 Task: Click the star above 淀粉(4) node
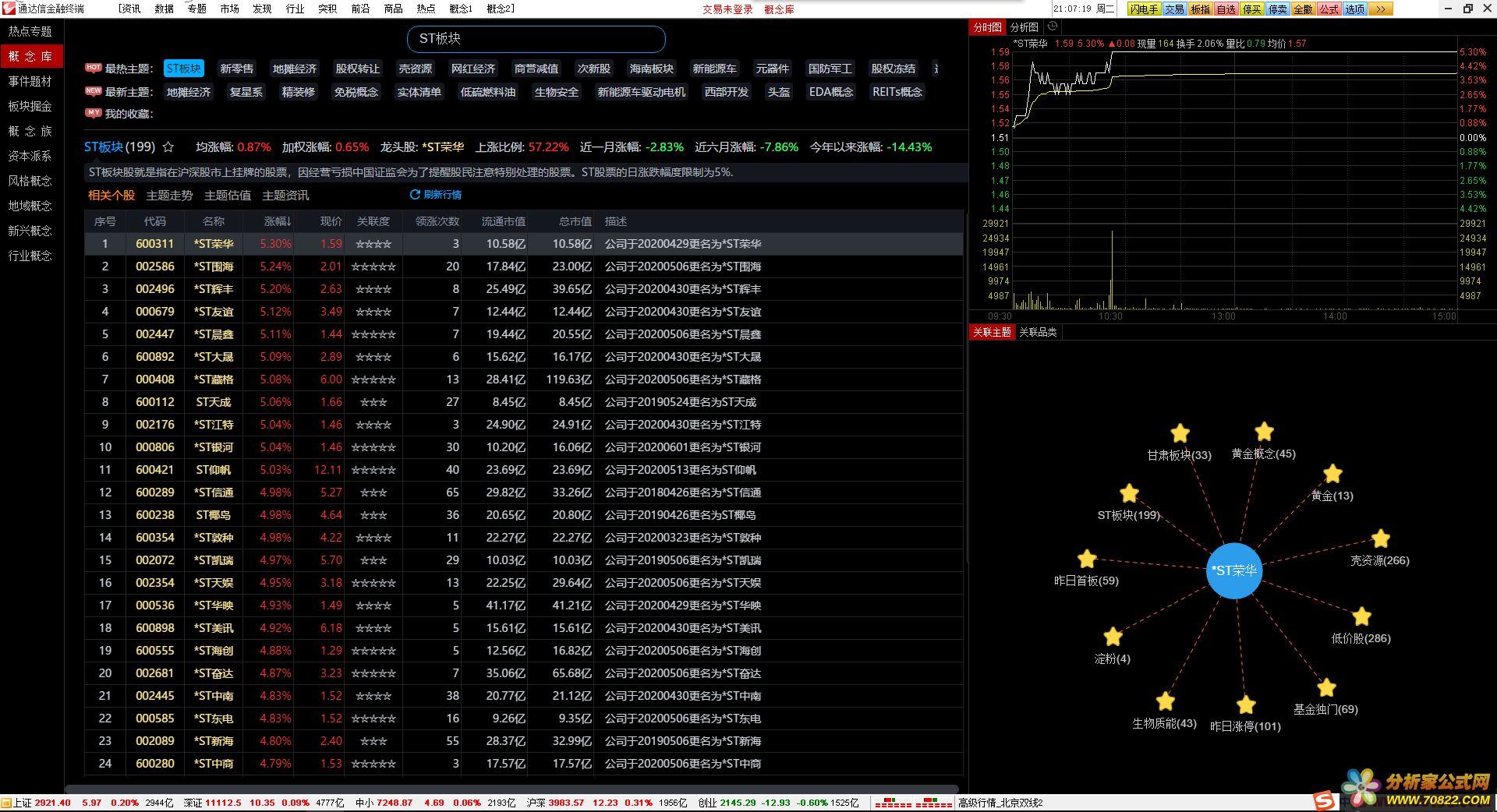pyautogui.click(x=1113, y=637)
